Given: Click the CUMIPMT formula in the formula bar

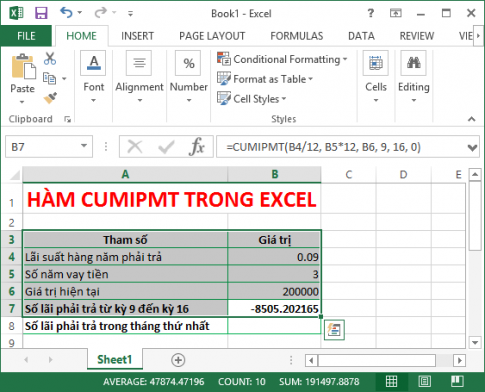Looking at the screenshot, I should click(323, 147).
